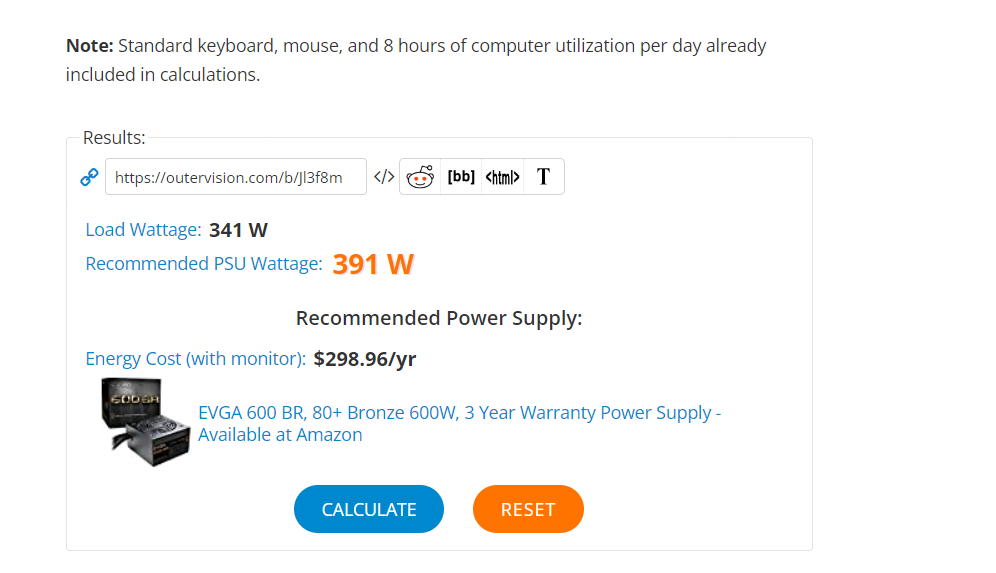996x573 pixels.
Task: Click the Note text about computer utilization
Action: [x=416, y=60]
